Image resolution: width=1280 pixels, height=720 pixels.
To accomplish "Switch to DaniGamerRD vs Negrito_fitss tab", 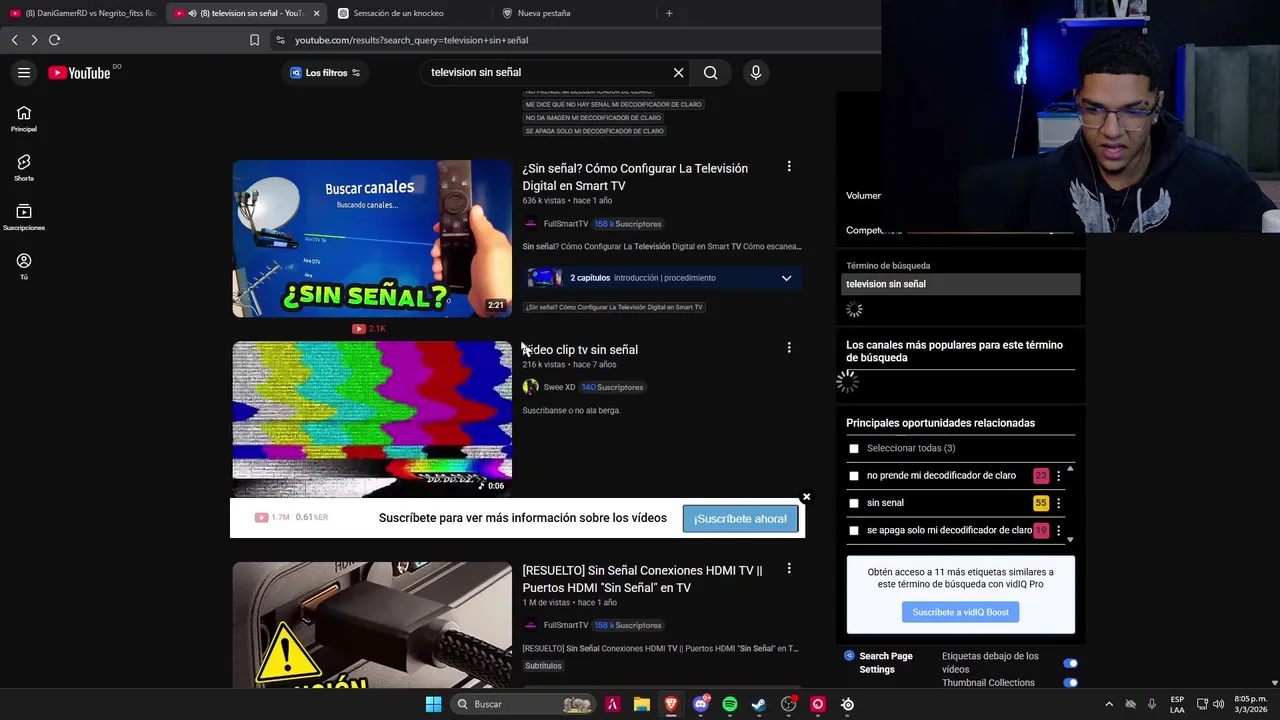I will [x=83, y=13].
